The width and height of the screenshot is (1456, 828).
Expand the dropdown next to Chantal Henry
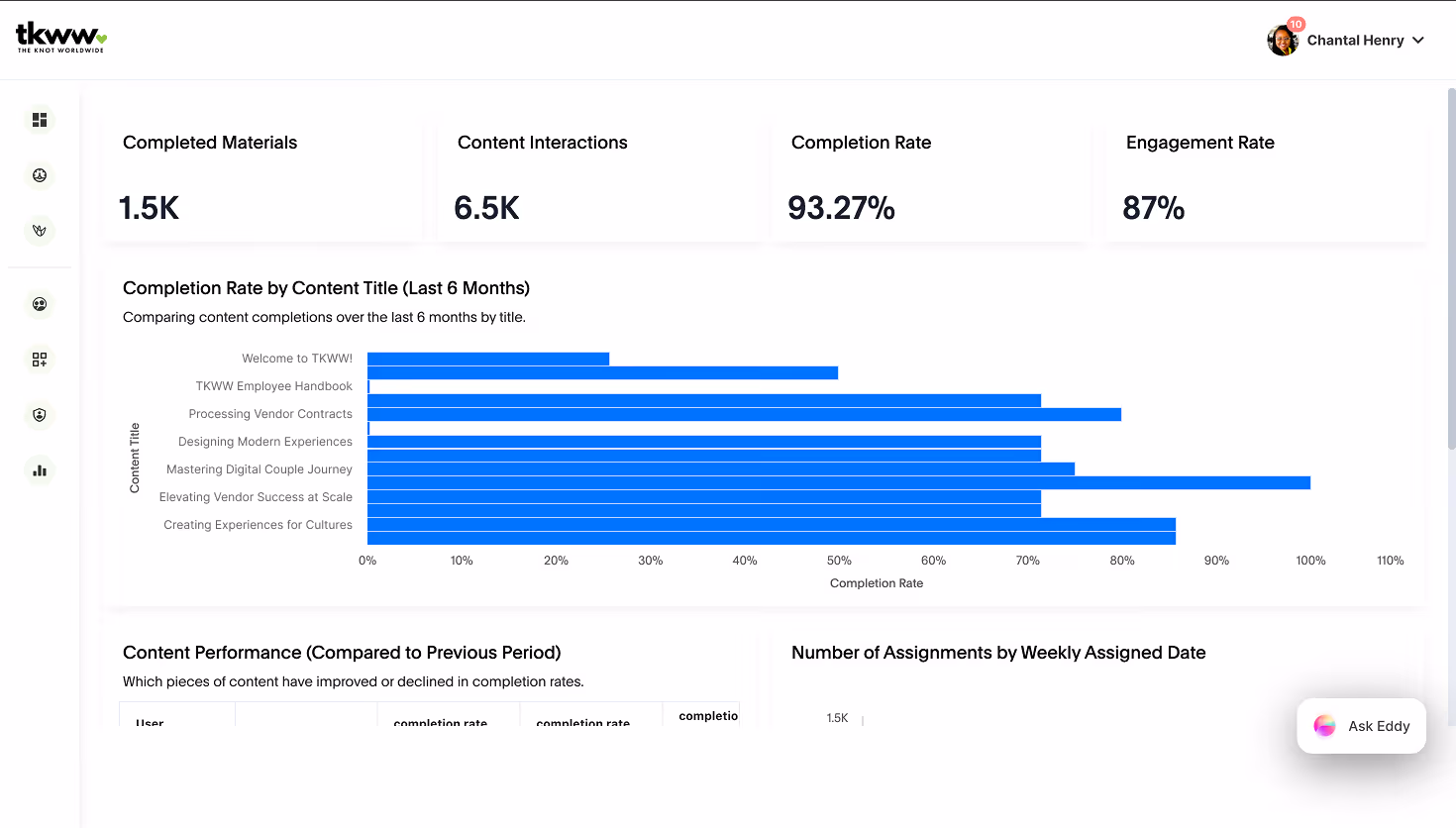pyautogui.click(x=1419, y=40)
